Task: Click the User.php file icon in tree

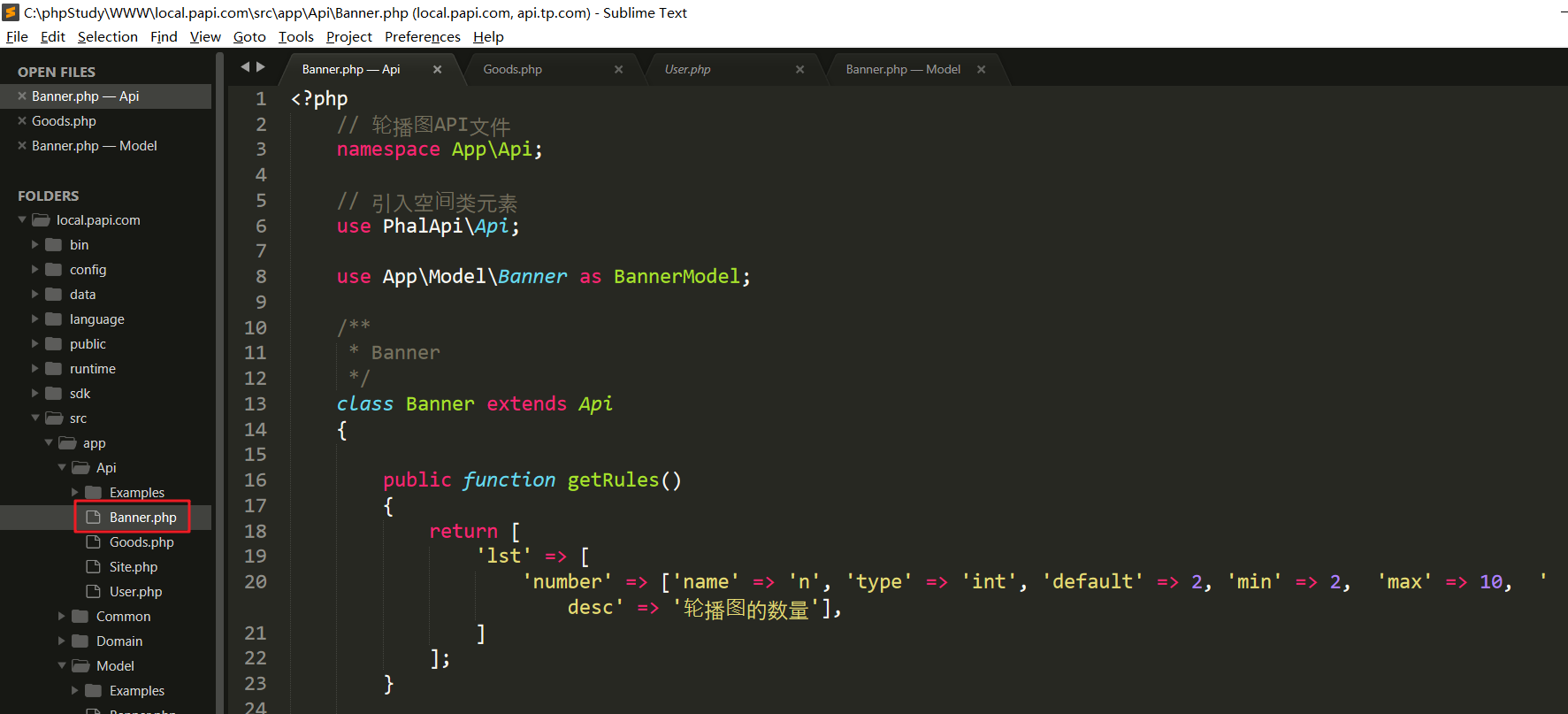Action: (x=93, y=592)
